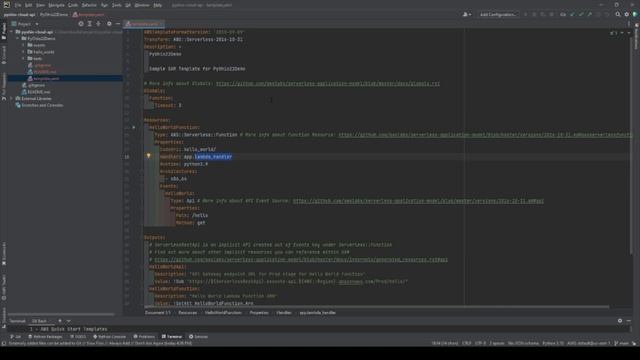Viewport: 640px width, 360px height.
Task: Click app.lambda_handler text in editor
Action: click(x=208, y=157)
